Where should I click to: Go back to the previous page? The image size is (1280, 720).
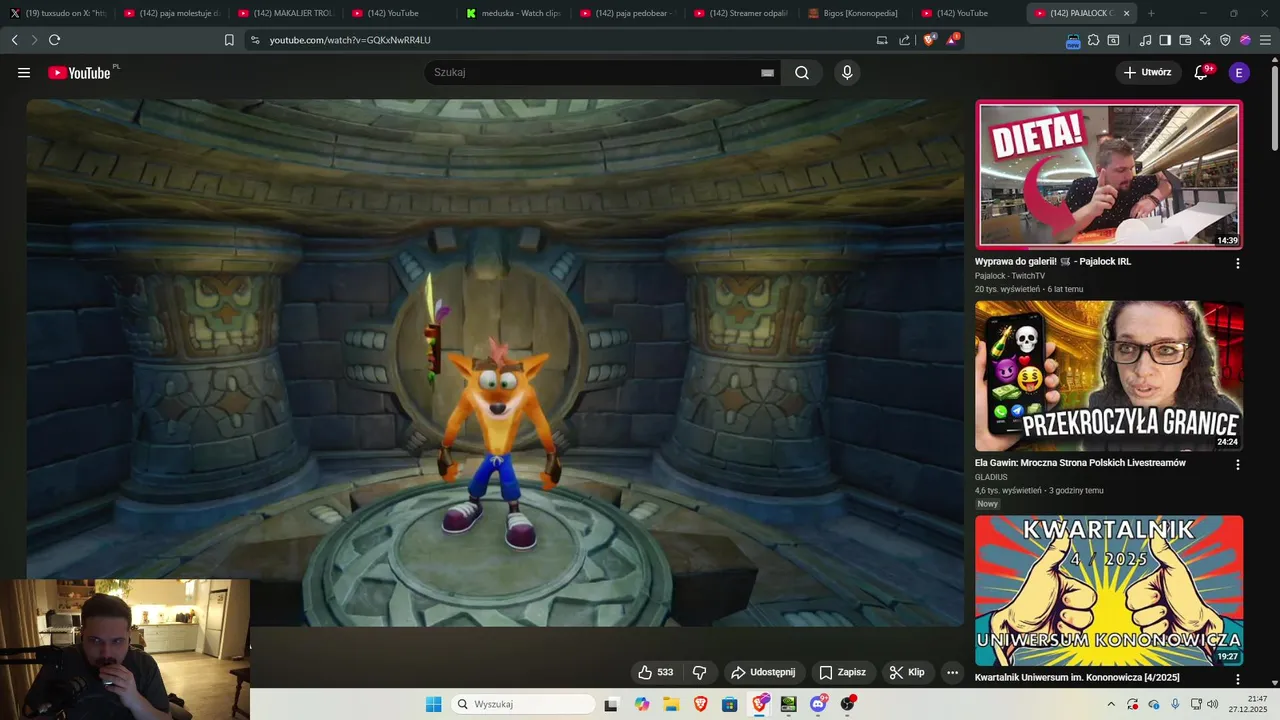(x=14, y=40)
